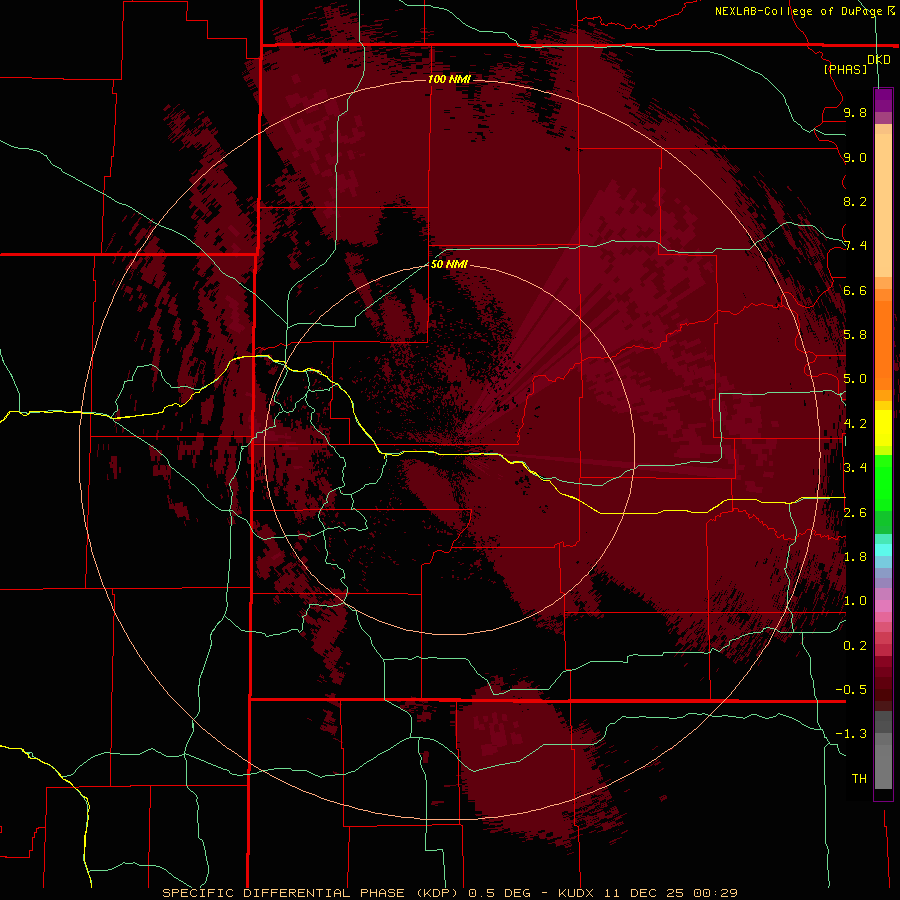Click the 00:29 timestamp in the caption

[x=715, y=893]
